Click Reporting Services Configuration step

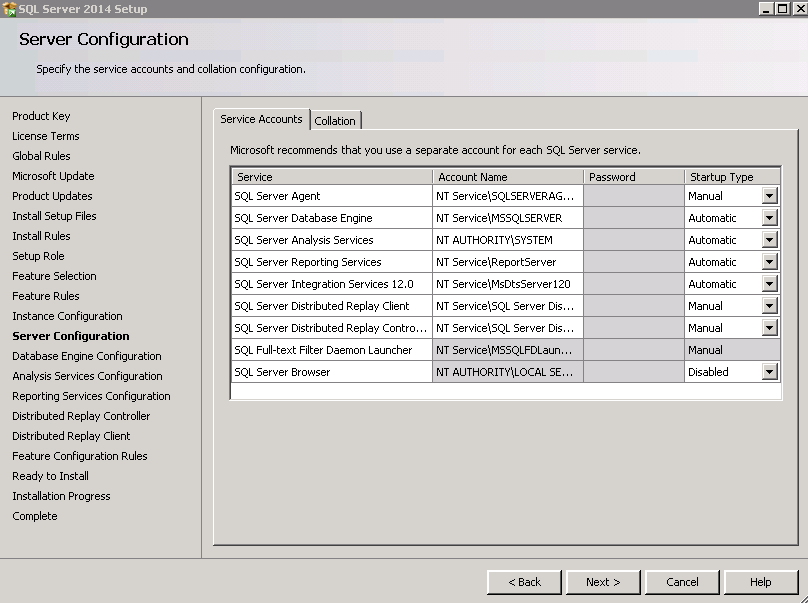point(91,396)
